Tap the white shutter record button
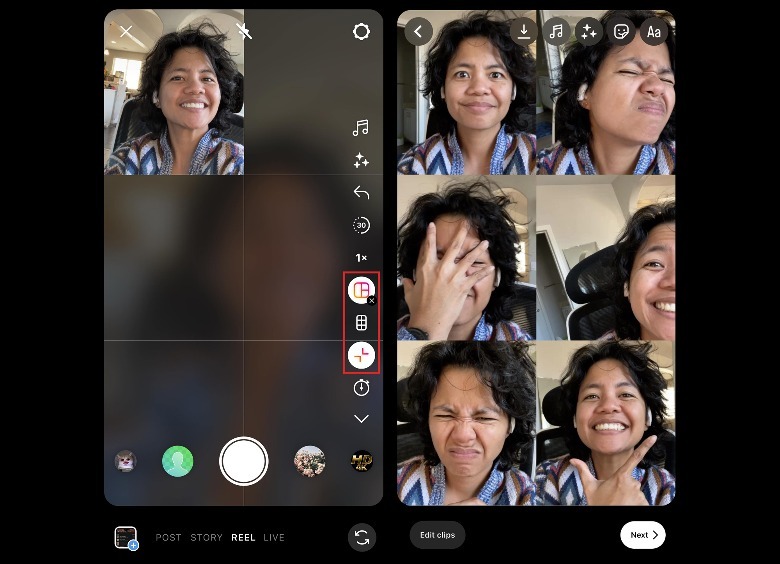The width and height of the screenshot is (780, 564). tap(244, 461)
